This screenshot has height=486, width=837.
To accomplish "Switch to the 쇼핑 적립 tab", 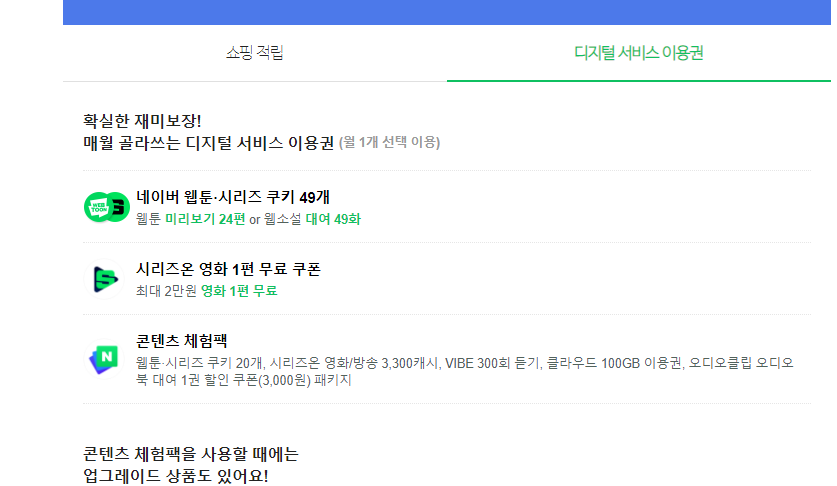I will click(x=255, y=53).
